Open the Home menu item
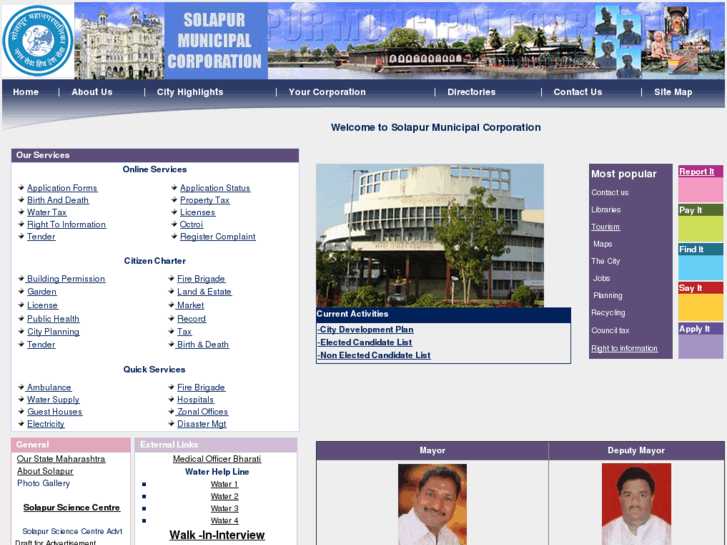 (x=26, y=92)
